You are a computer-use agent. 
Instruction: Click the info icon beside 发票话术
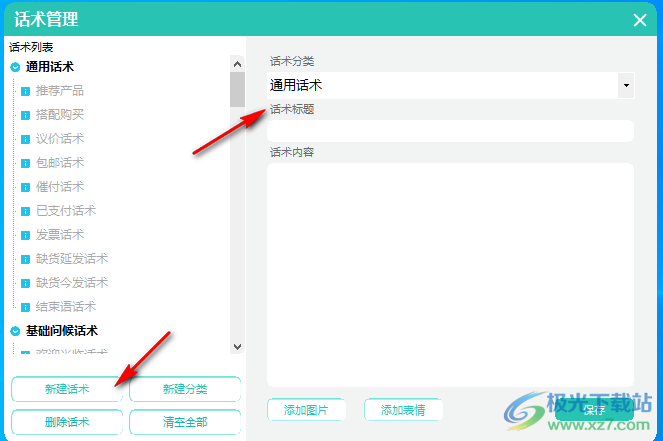click(x=25, y=235)
